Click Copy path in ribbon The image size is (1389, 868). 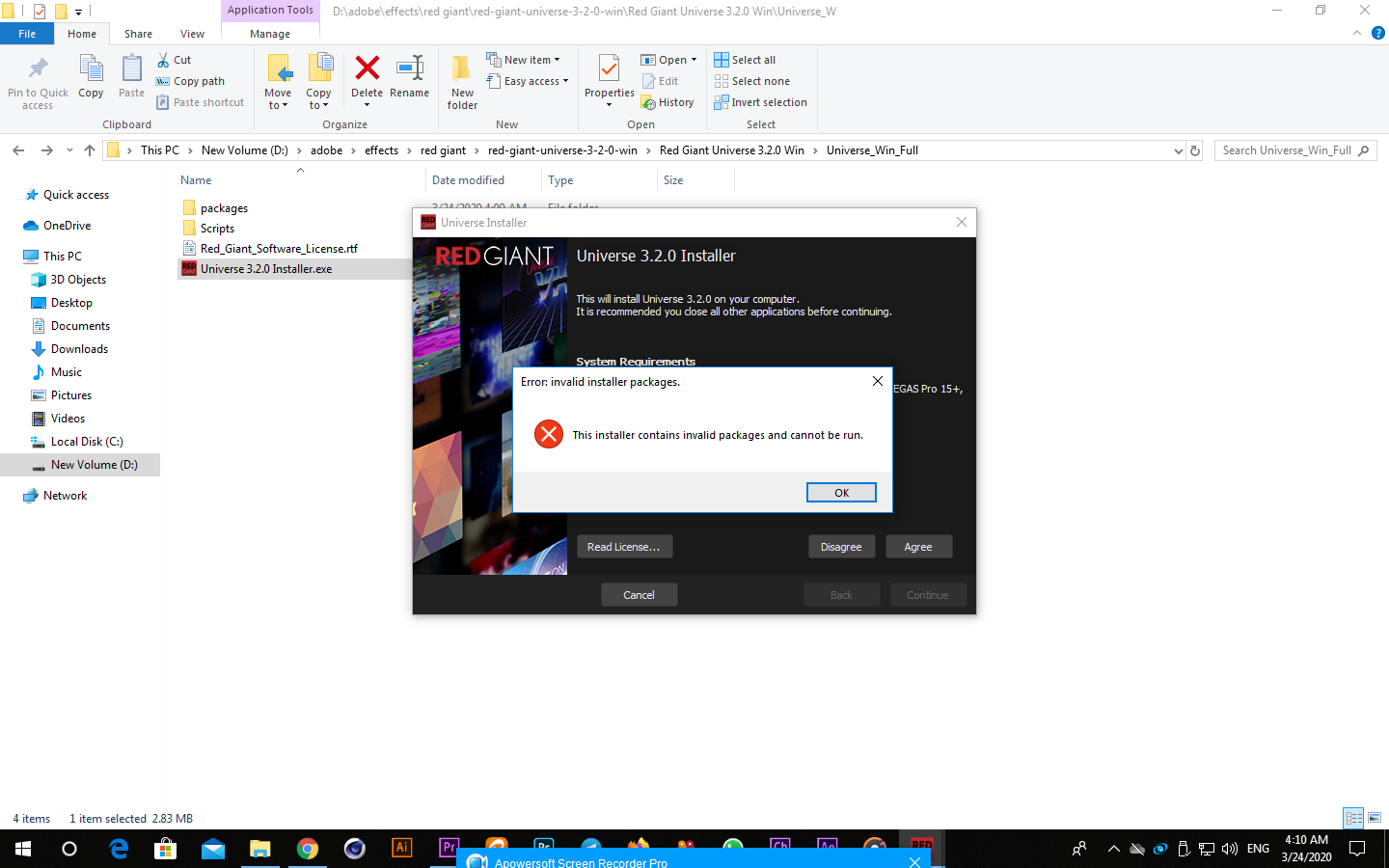coord(190,81)
